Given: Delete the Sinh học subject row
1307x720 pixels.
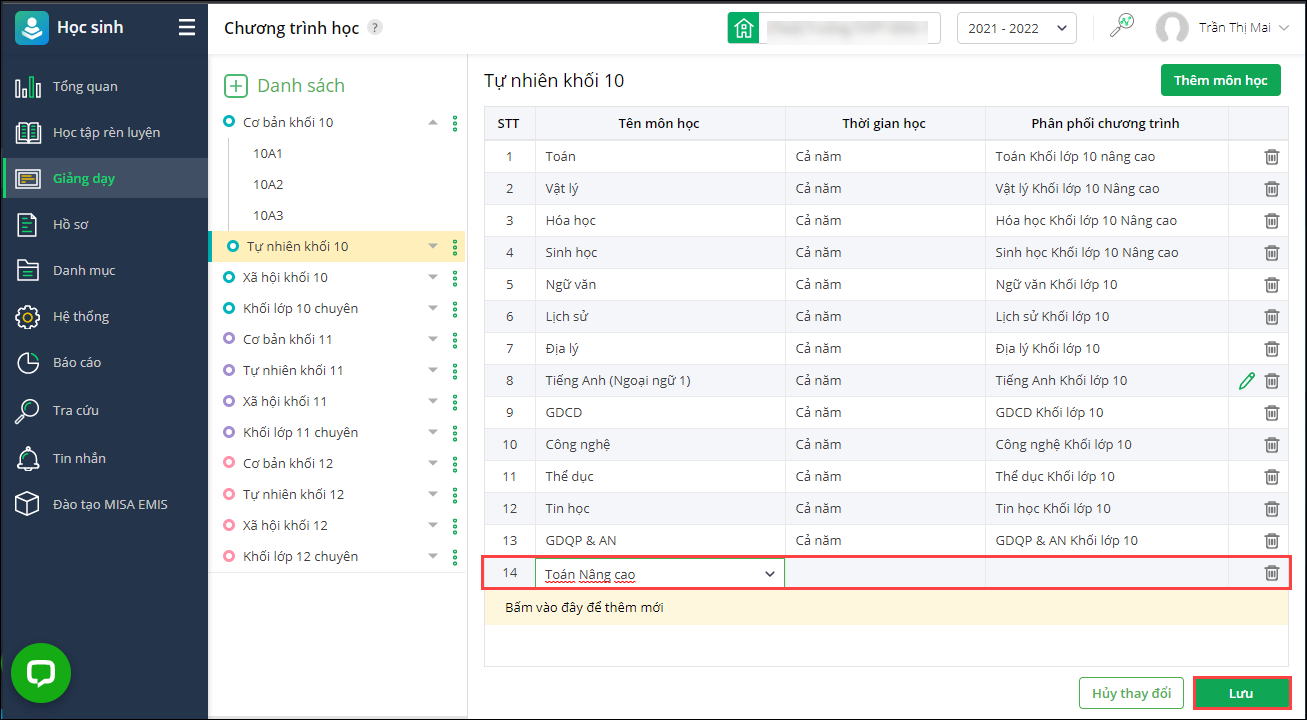Looking at the screenshot, I should pyautogui.click(x=1272, y=253).
